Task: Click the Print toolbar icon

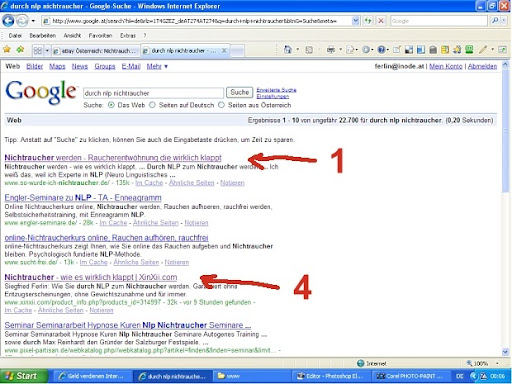Action: (x=330, y=50)
